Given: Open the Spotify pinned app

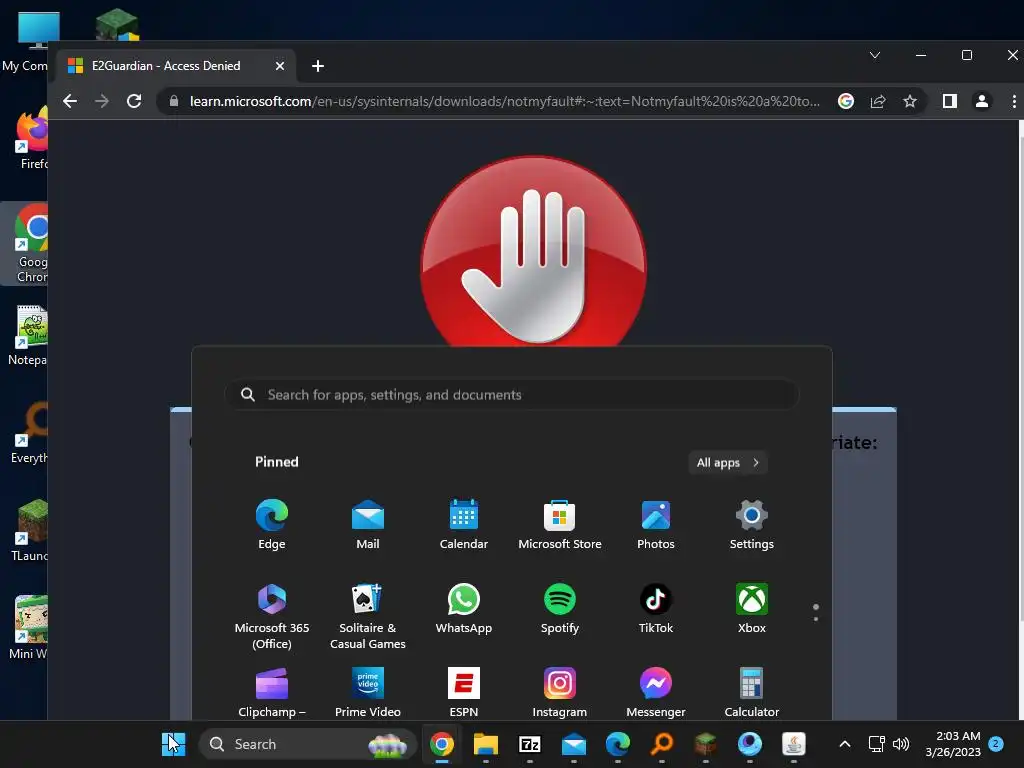Looking at the screenshot, I should pos(560,609).
